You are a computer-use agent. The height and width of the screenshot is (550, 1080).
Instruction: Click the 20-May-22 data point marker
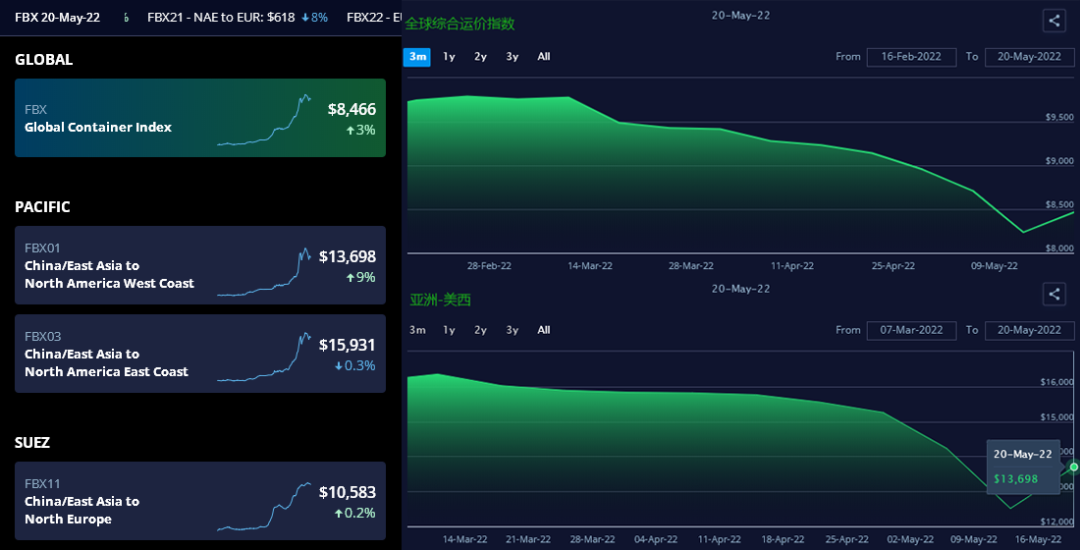pos(1074,467)
